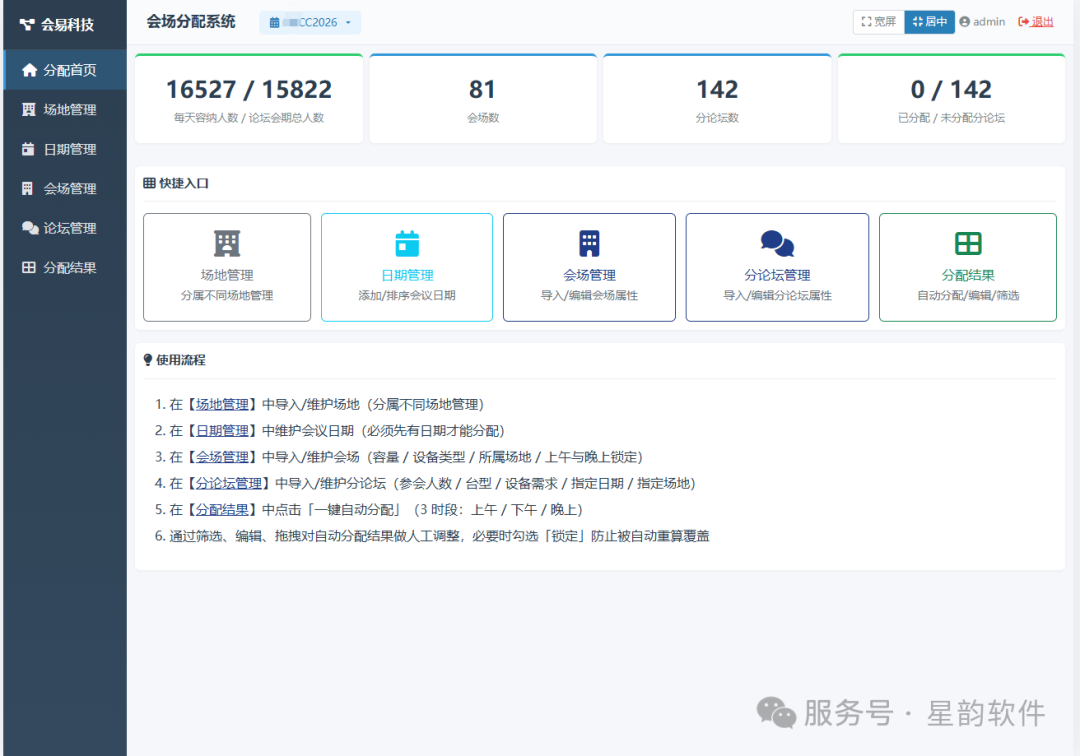Click the office icon beside 会场管理 in sidebar

[28, 188]
